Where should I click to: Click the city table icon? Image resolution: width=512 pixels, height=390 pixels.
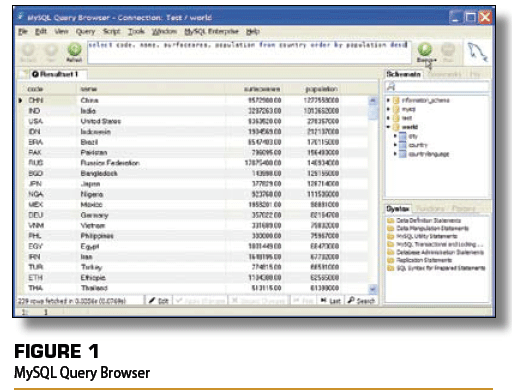point(403,136)
